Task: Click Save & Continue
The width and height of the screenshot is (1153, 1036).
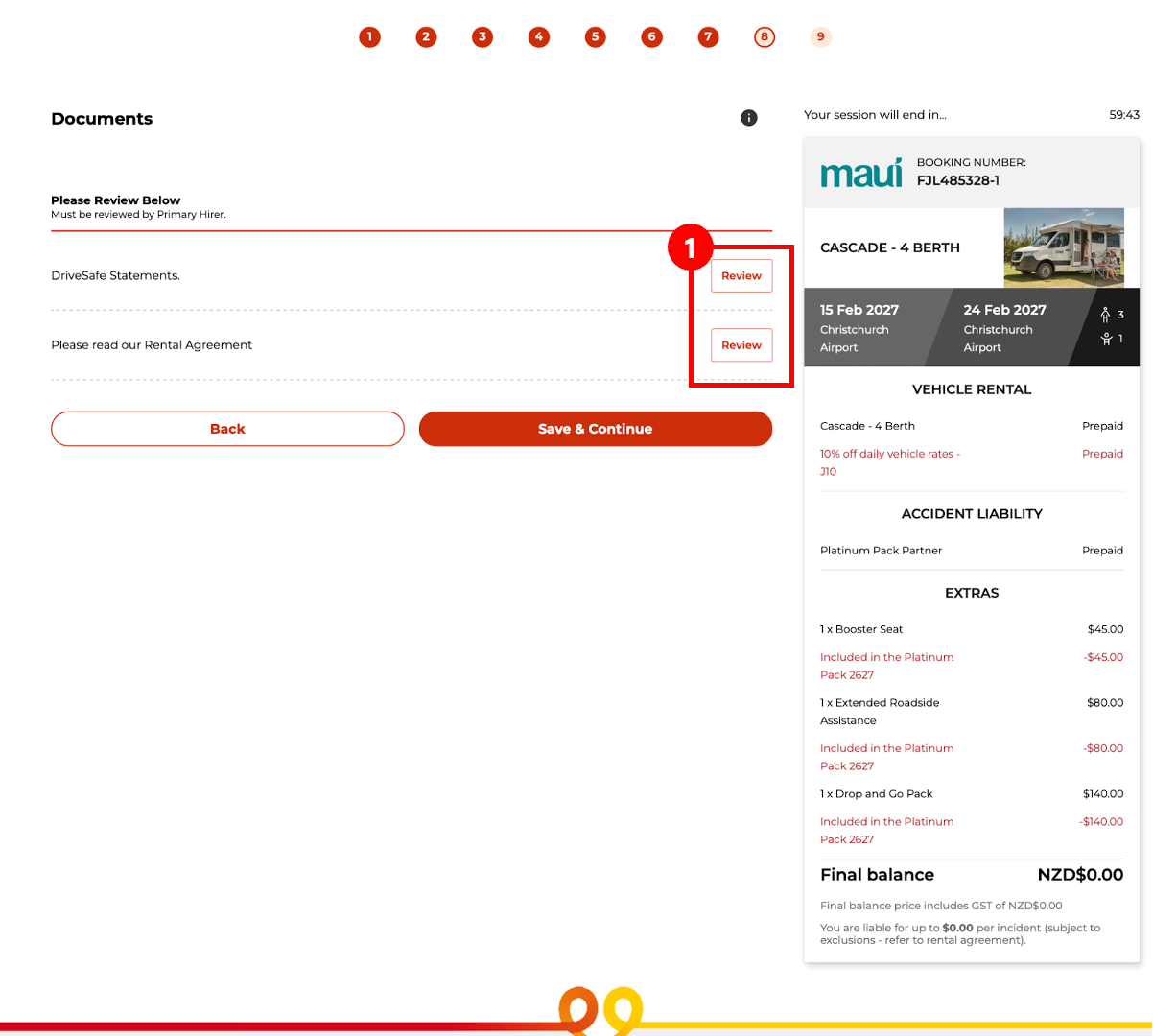Action: pos(596,429)
